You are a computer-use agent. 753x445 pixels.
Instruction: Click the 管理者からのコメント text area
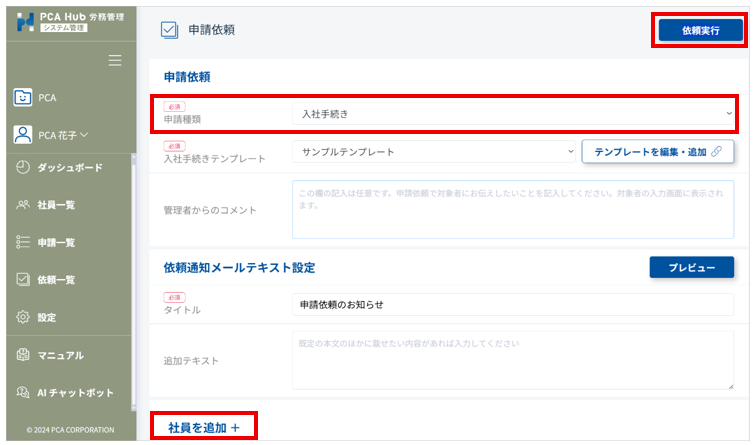(x=512, y=209)
